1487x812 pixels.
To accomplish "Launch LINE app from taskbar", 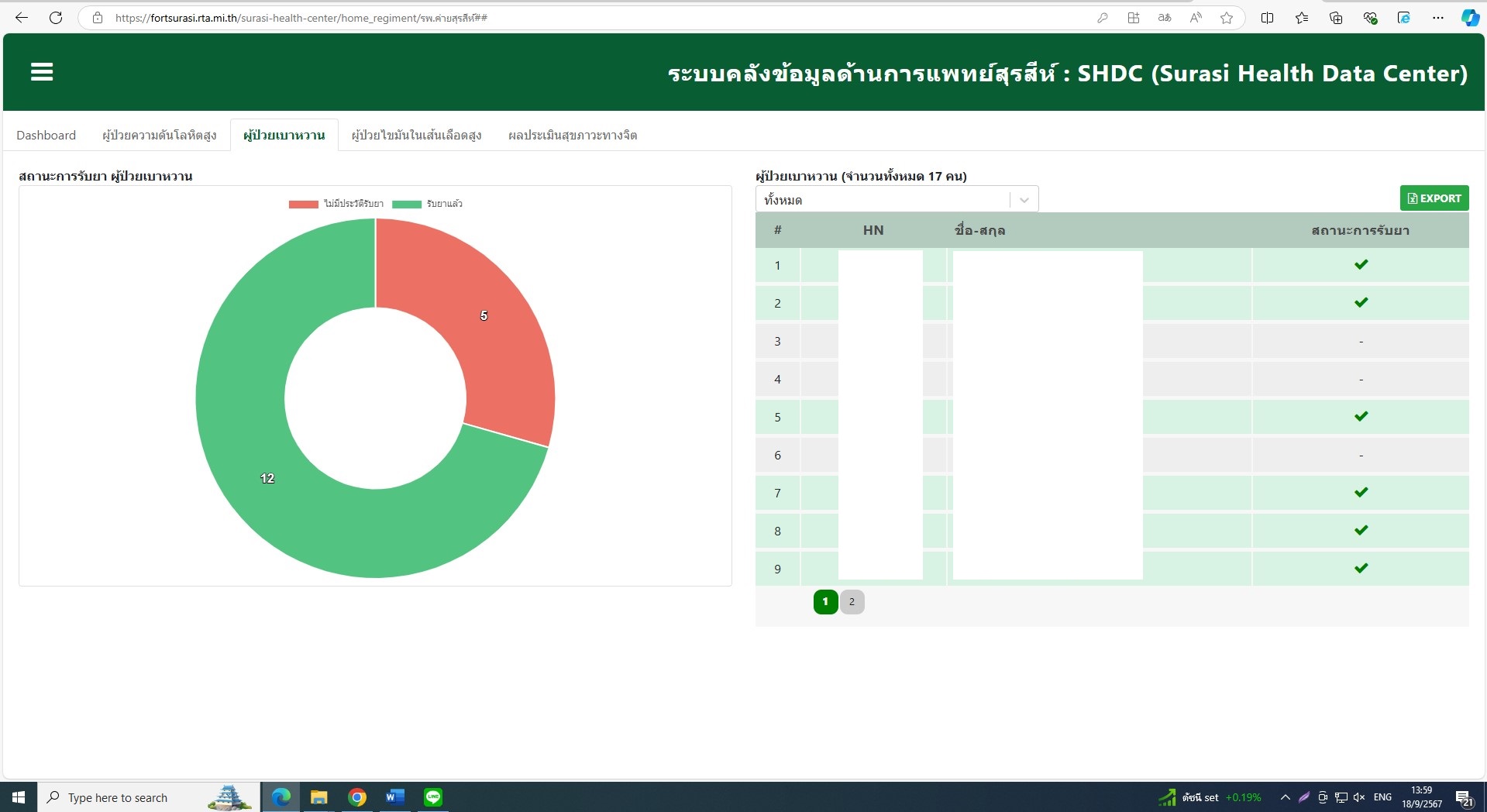I will 432,797.
